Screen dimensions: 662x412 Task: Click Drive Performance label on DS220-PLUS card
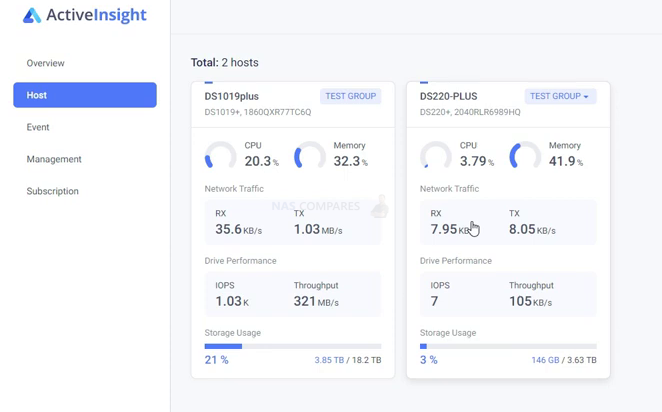coord(456,261)
